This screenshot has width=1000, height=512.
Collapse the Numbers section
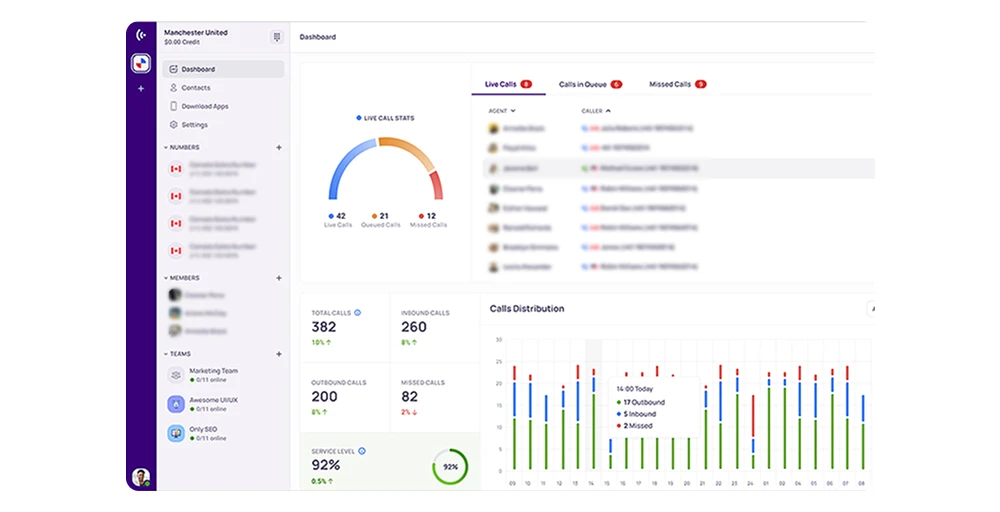pyautogui.click(x=166, y=147)
